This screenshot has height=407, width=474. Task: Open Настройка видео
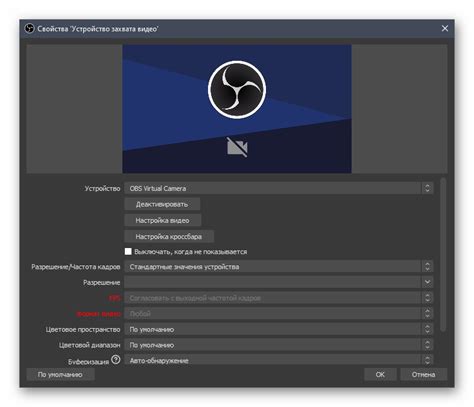[162, 220]
